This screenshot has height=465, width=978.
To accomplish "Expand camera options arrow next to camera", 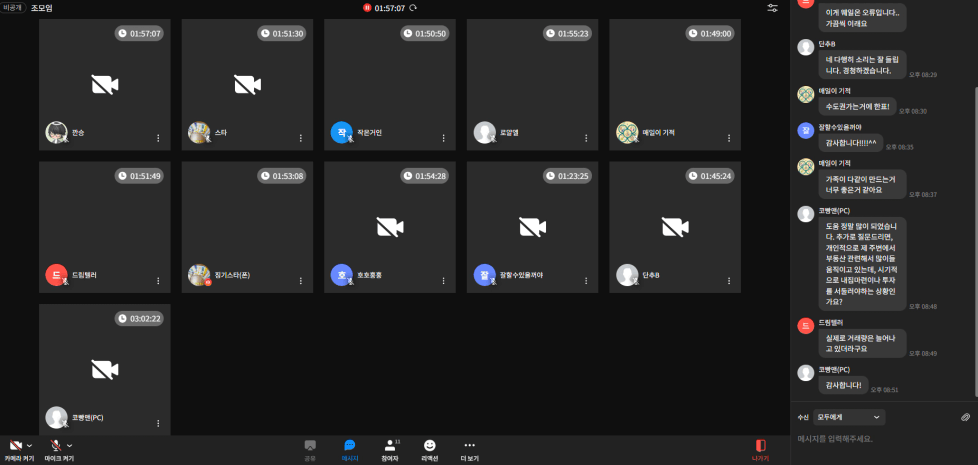I will tap(29, 445).
